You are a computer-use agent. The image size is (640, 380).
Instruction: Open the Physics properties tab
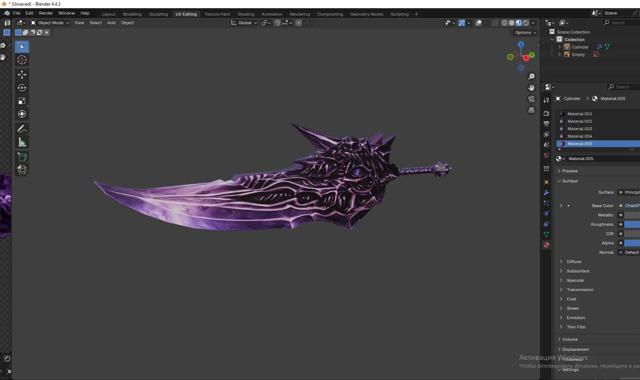click(x=547, y=213)
